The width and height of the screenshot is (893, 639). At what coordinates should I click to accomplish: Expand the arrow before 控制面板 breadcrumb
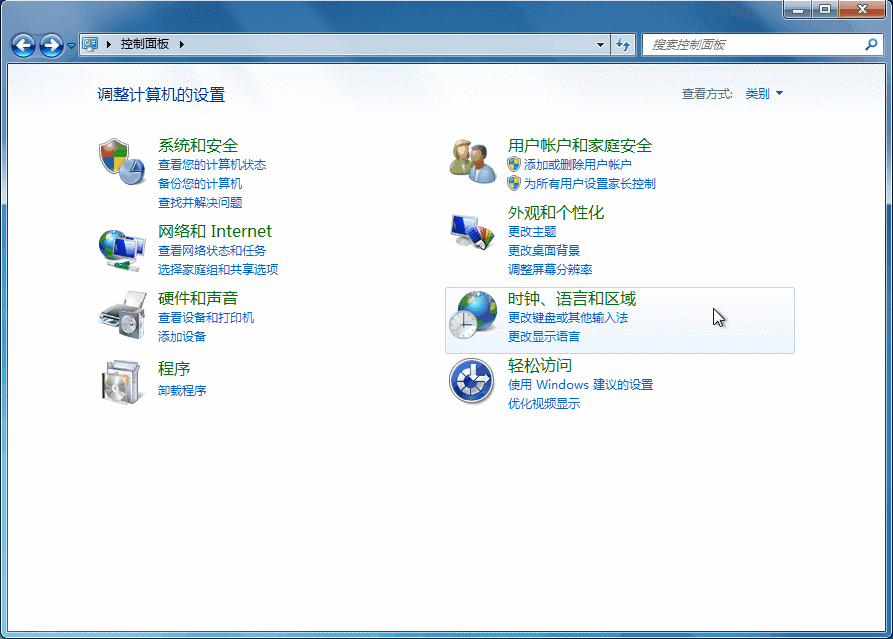pos(109,44)
